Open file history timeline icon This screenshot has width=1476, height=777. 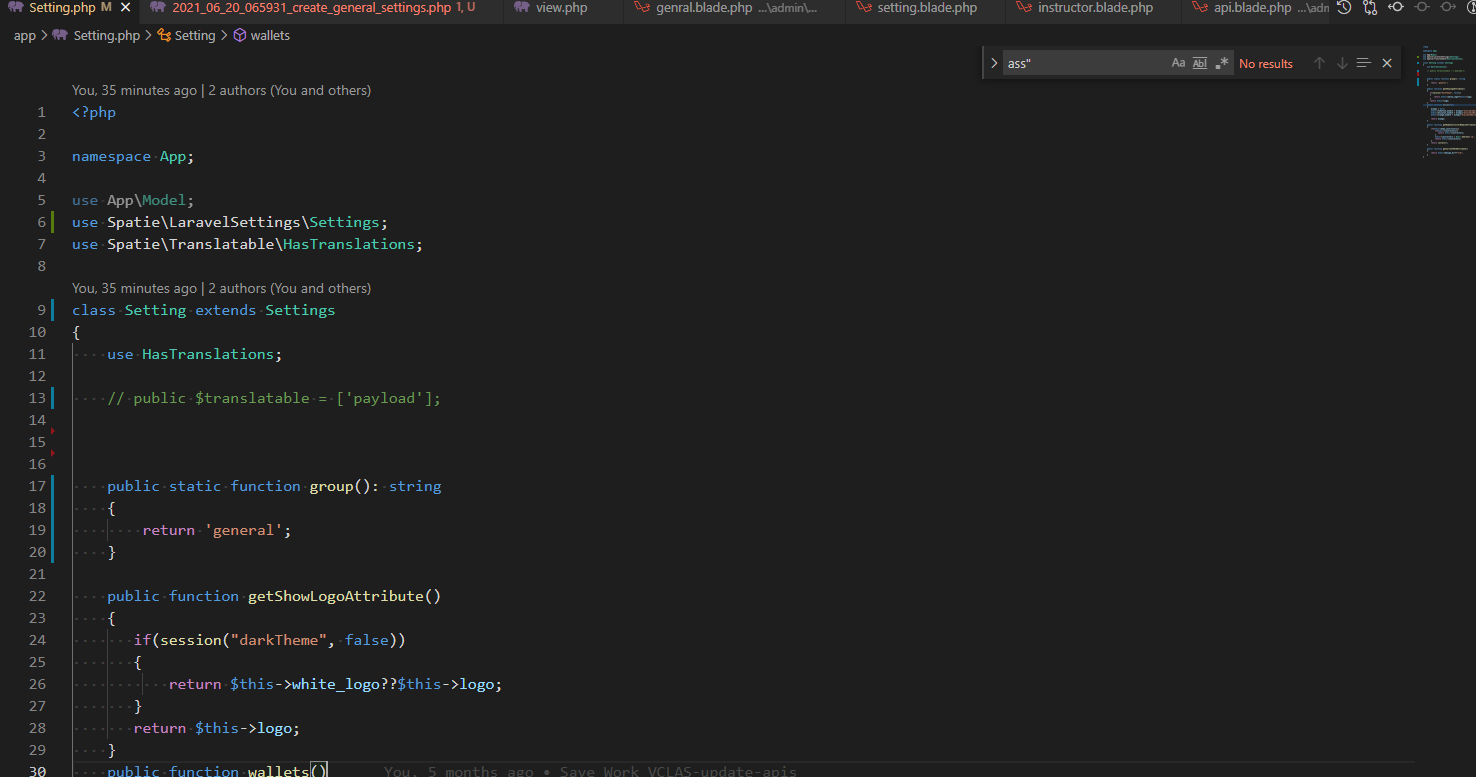pos(1344,8)
